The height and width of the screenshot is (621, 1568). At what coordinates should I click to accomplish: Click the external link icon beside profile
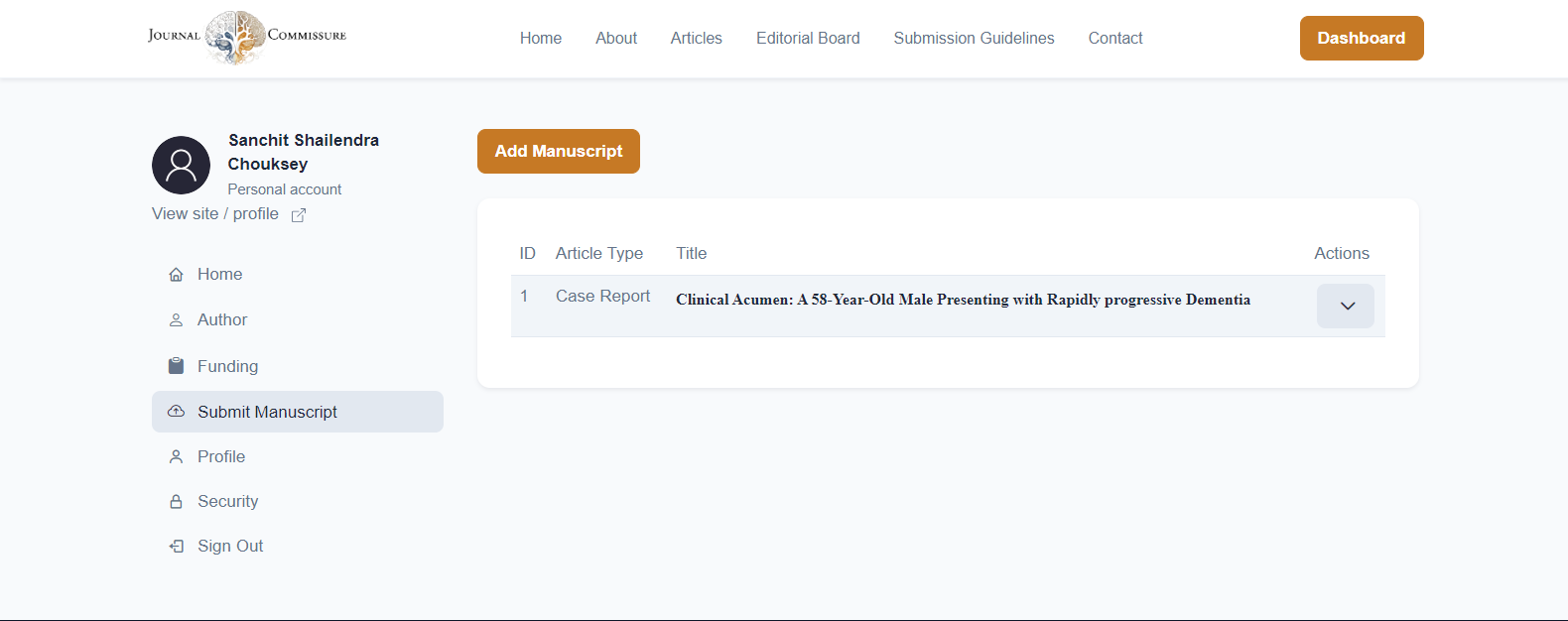pos(299,215)
